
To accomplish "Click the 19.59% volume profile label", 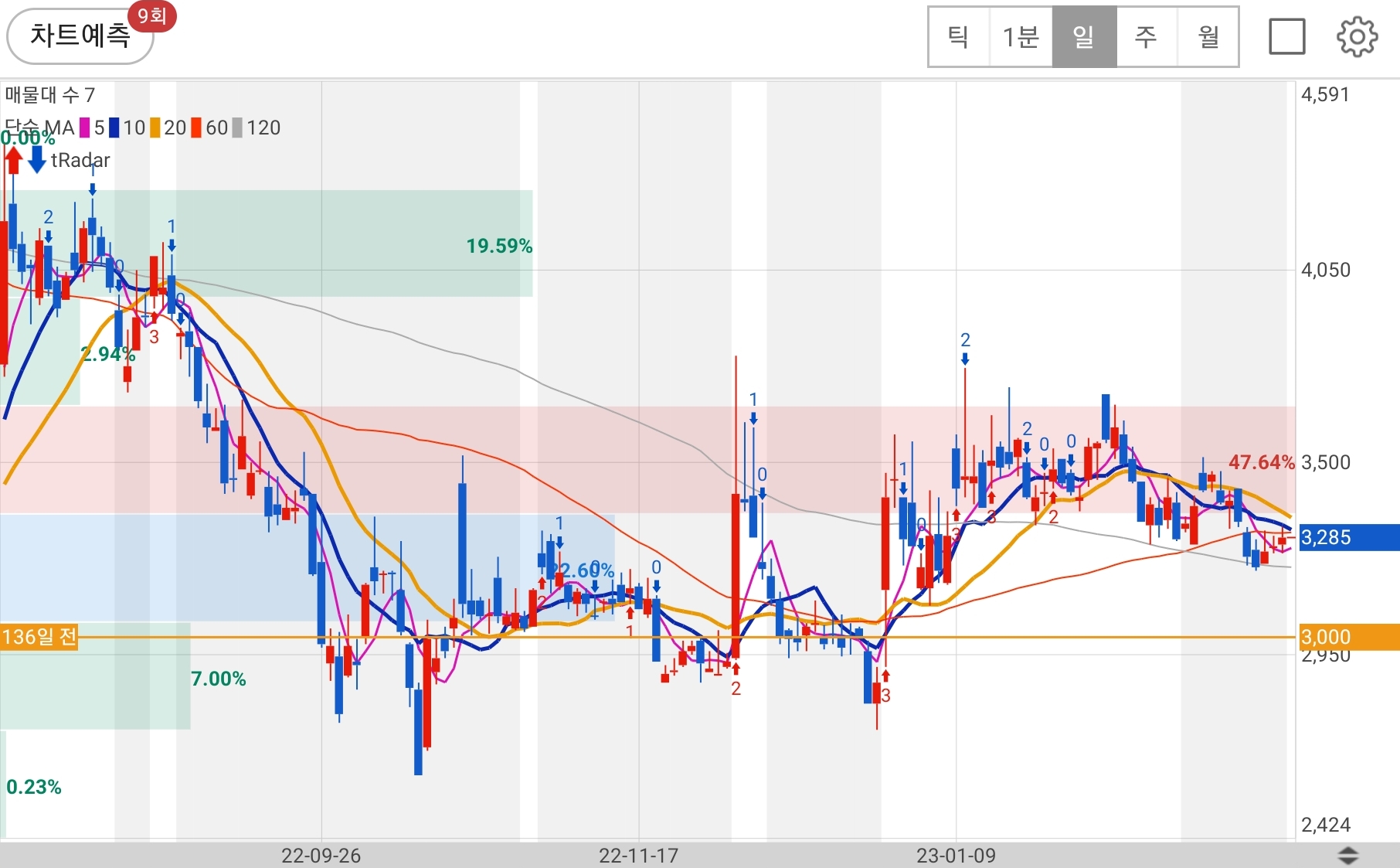I will tap(499, 246).
